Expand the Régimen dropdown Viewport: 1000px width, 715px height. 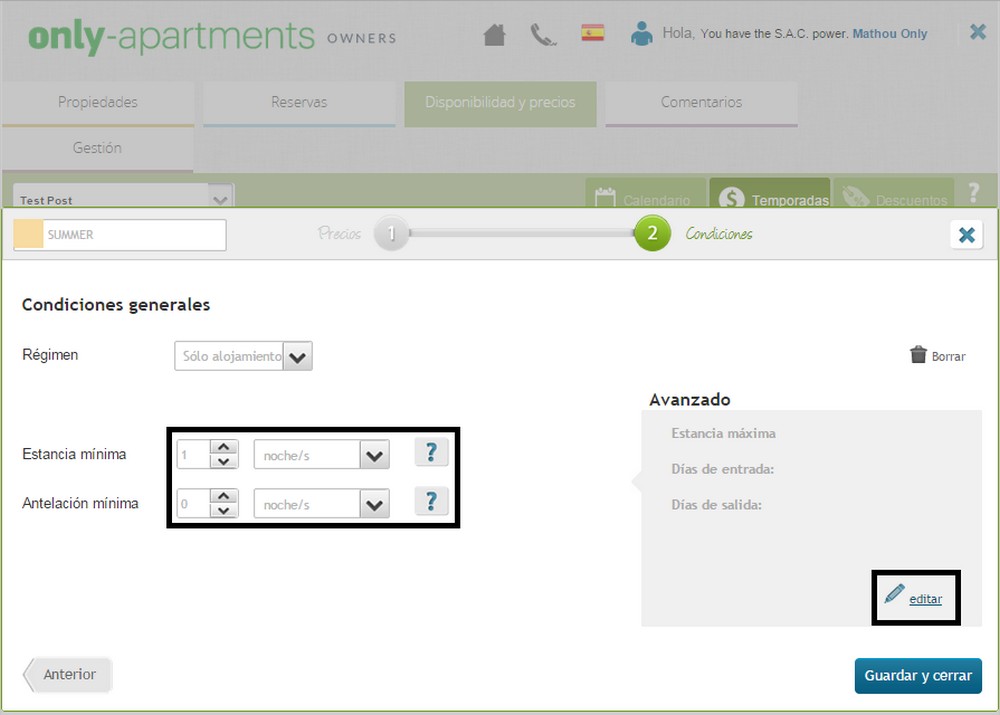[x=298, y=357]
